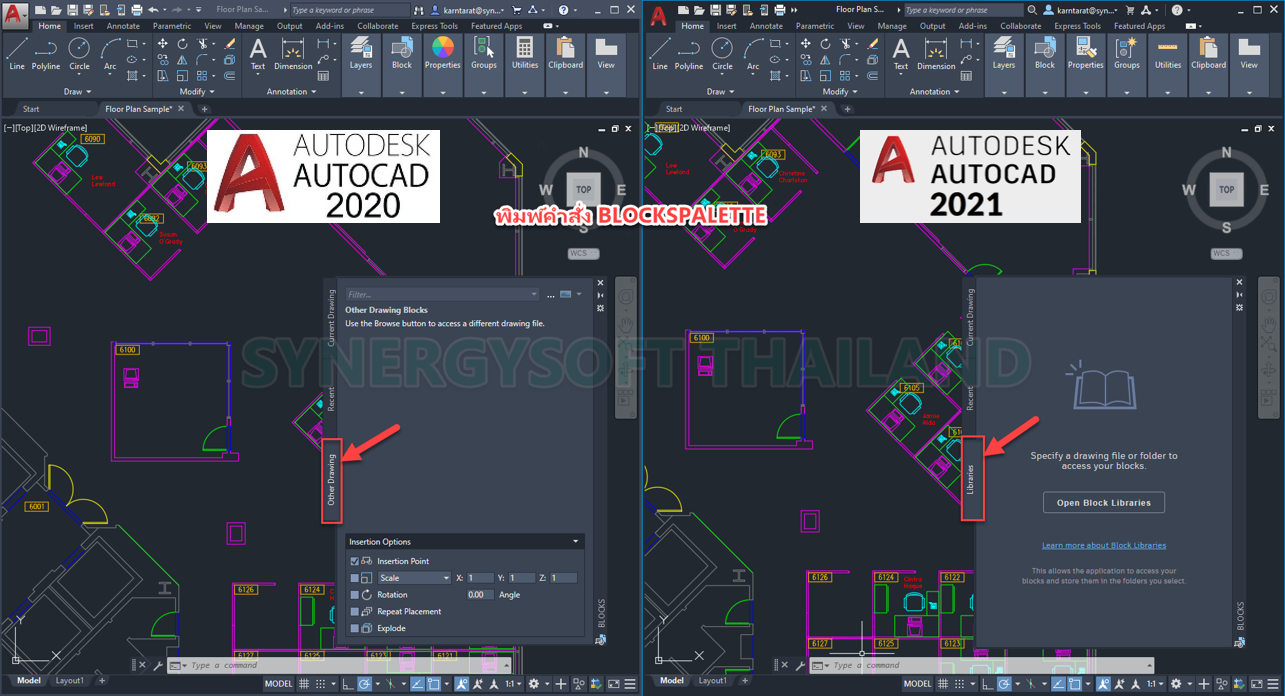Screen dimensions: 1285x696
Task: Click the Open Block Libraries button
Action: (1104, 502)
